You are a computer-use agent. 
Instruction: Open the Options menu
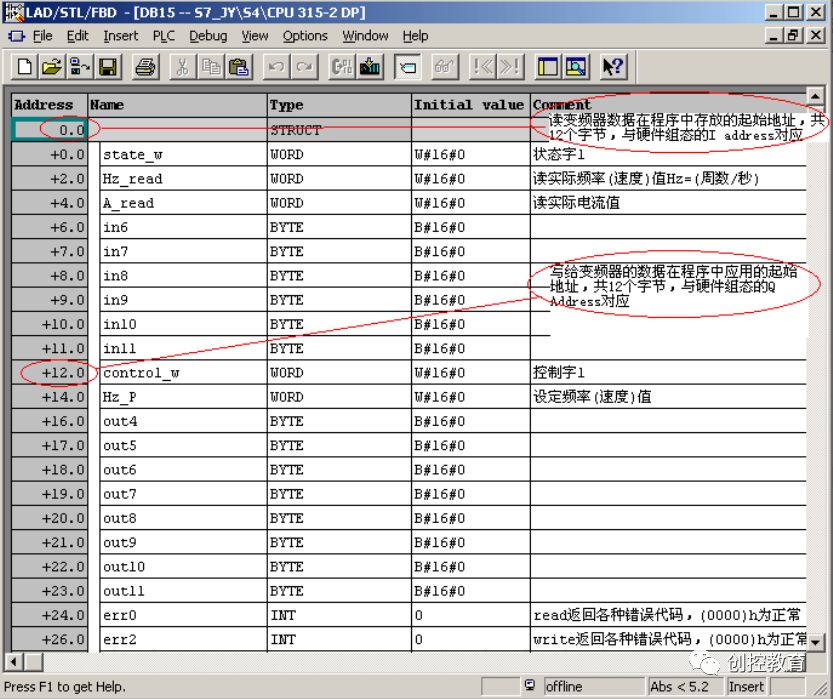pos(305,36)
